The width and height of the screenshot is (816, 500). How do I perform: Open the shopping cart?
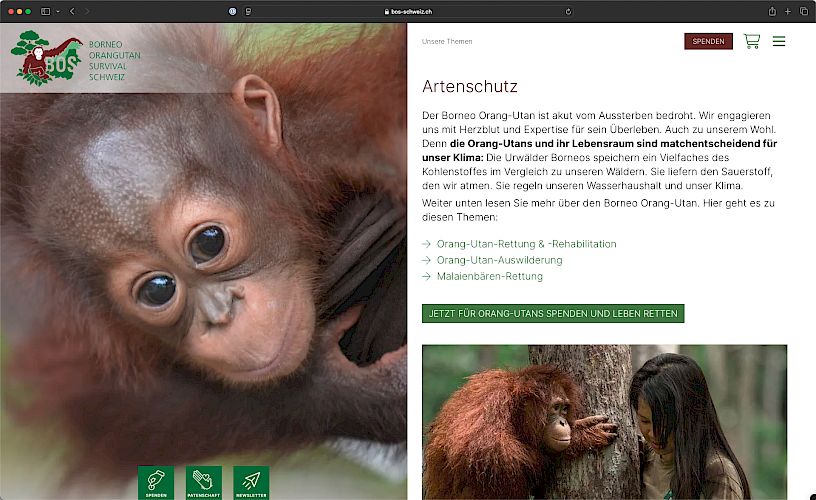click(751, 41)
